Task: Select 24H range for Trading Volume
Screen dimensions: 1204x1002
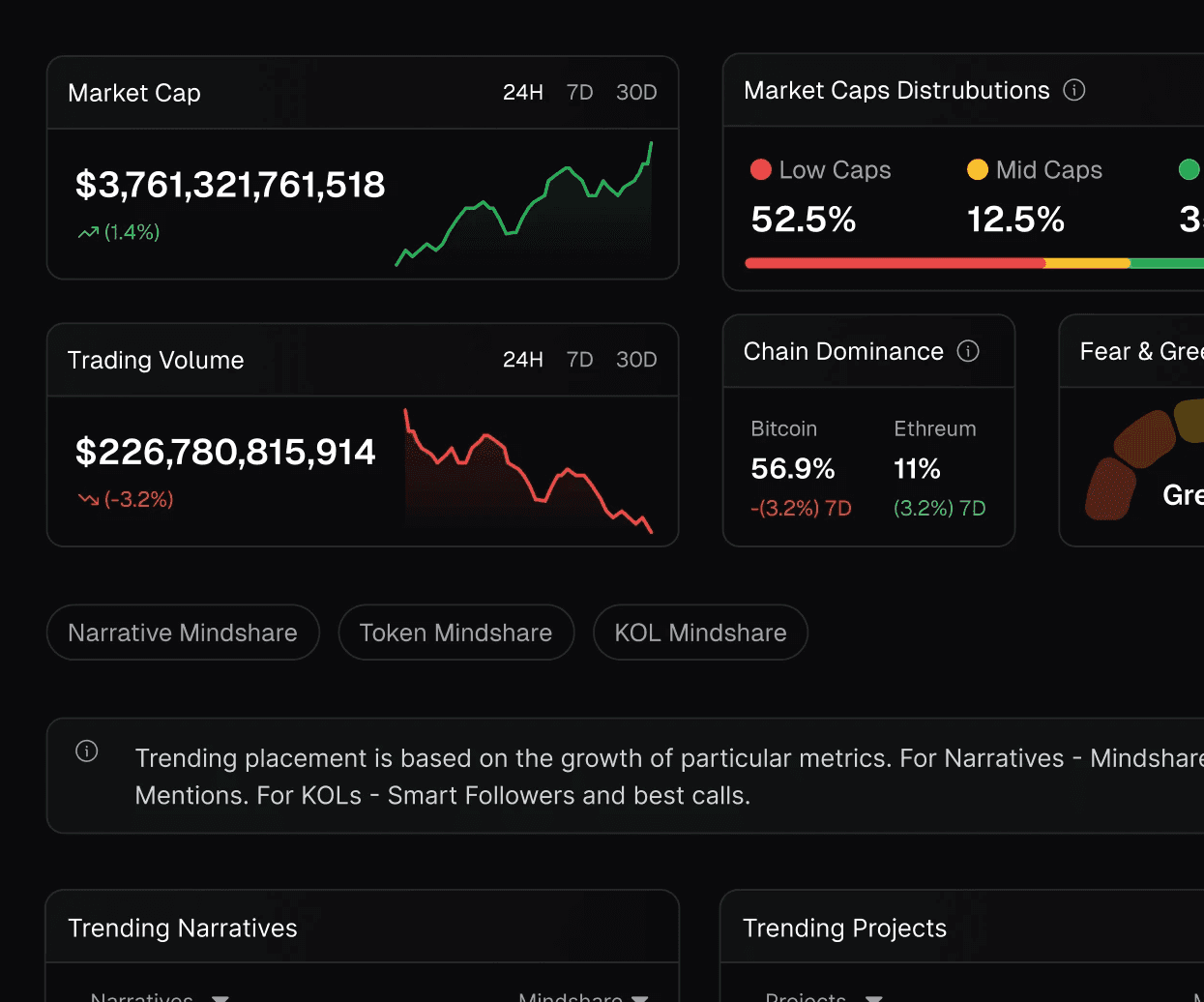Action: pyautogui.click(x=523, y=359)
